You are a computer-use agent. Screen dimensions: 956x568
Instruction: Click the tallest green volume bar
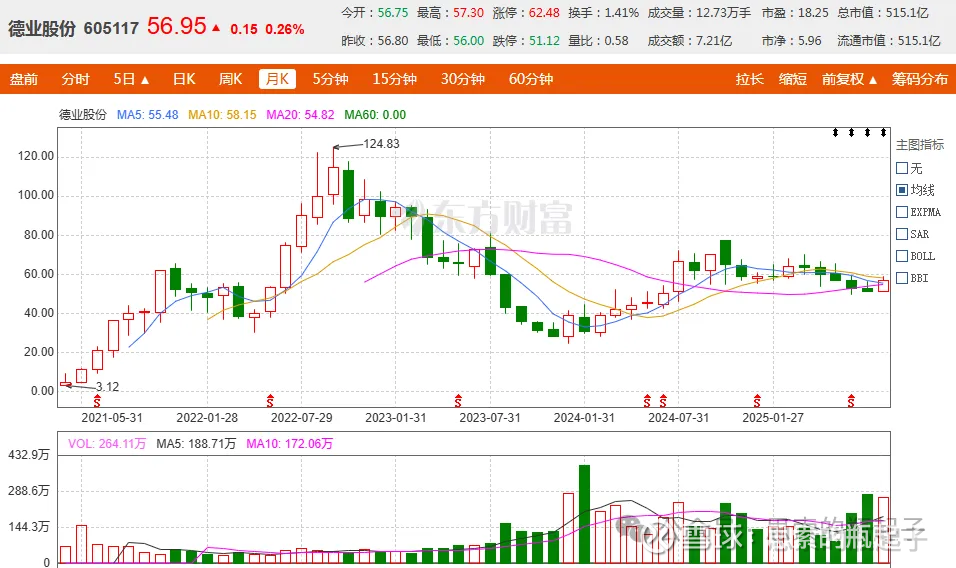[x=584, y=514]
